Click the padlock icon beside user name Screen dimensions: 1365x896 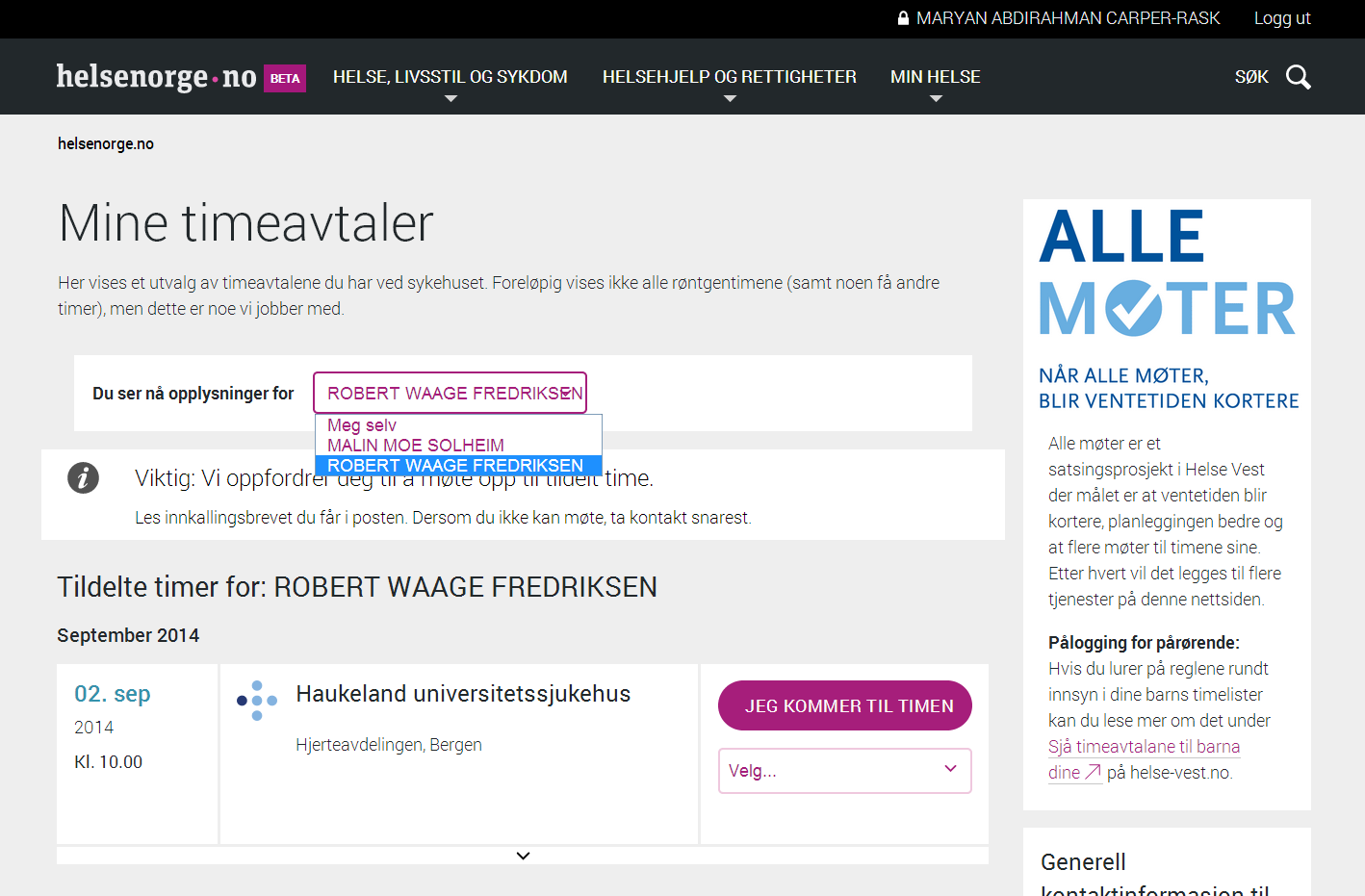tap(903, 18)
